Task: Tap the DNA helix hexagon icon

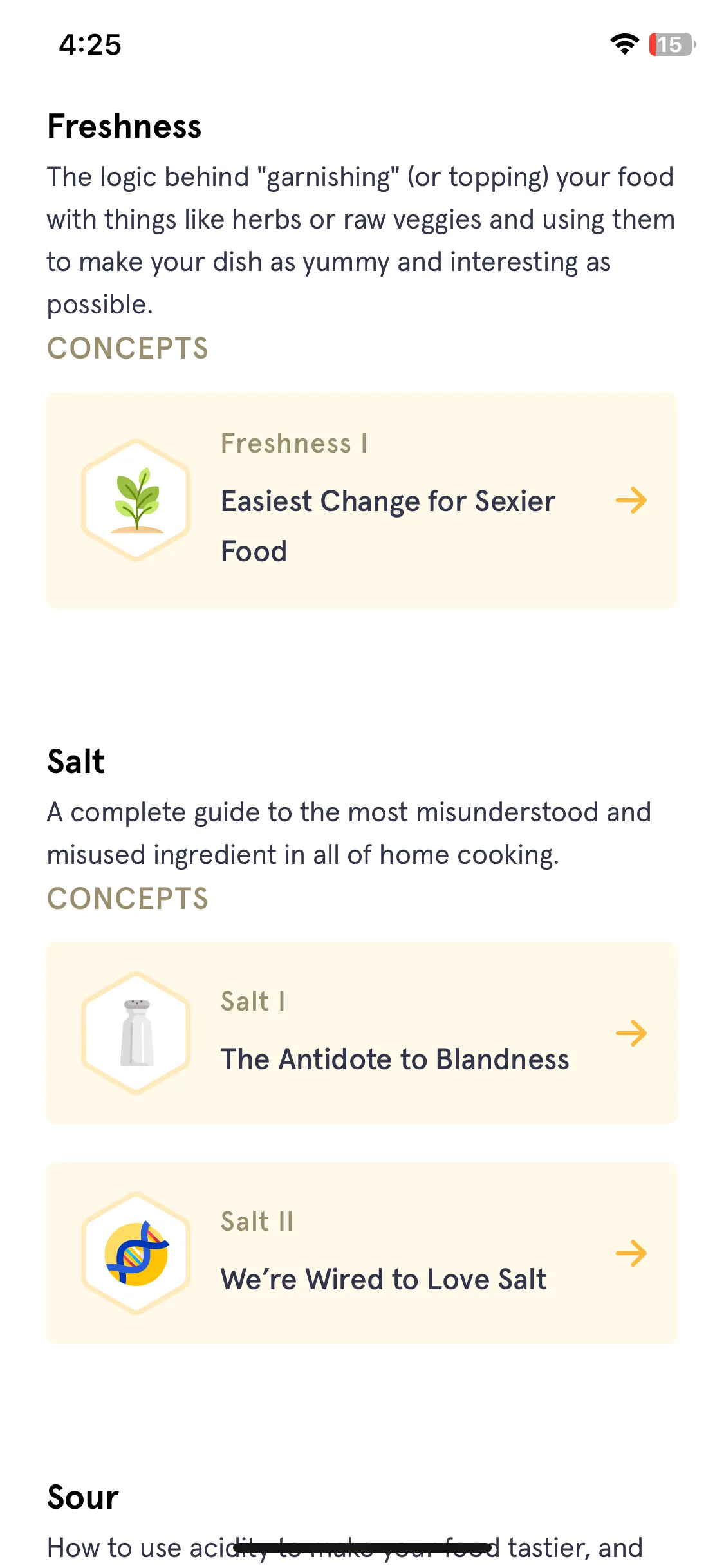Action: click(x=136, y=1253)
